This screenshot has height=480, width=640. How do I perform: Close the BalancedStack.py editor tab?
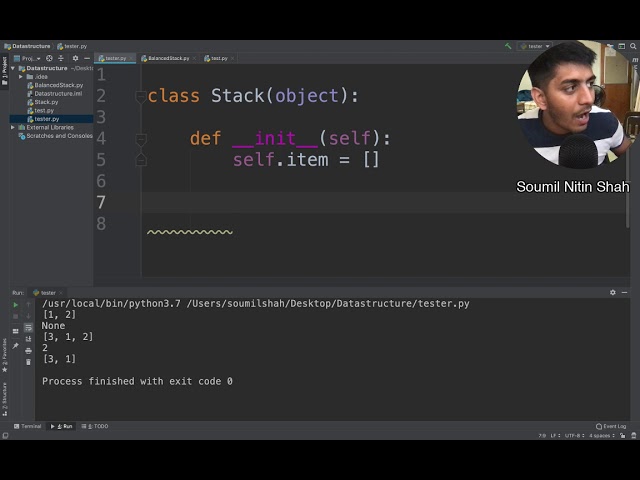pos(194,58)
